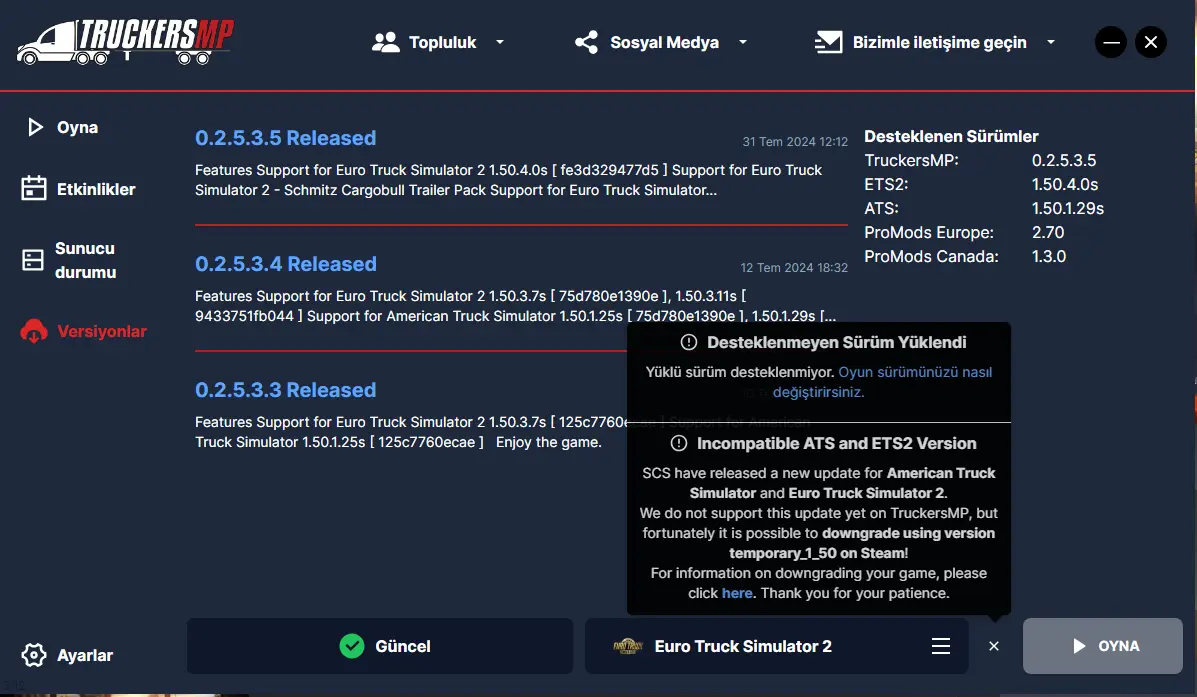Select the Versiyonlar sidebar tab
Image resolution: width=1197 pixels, height=697 pixels.
click(84, 331)
